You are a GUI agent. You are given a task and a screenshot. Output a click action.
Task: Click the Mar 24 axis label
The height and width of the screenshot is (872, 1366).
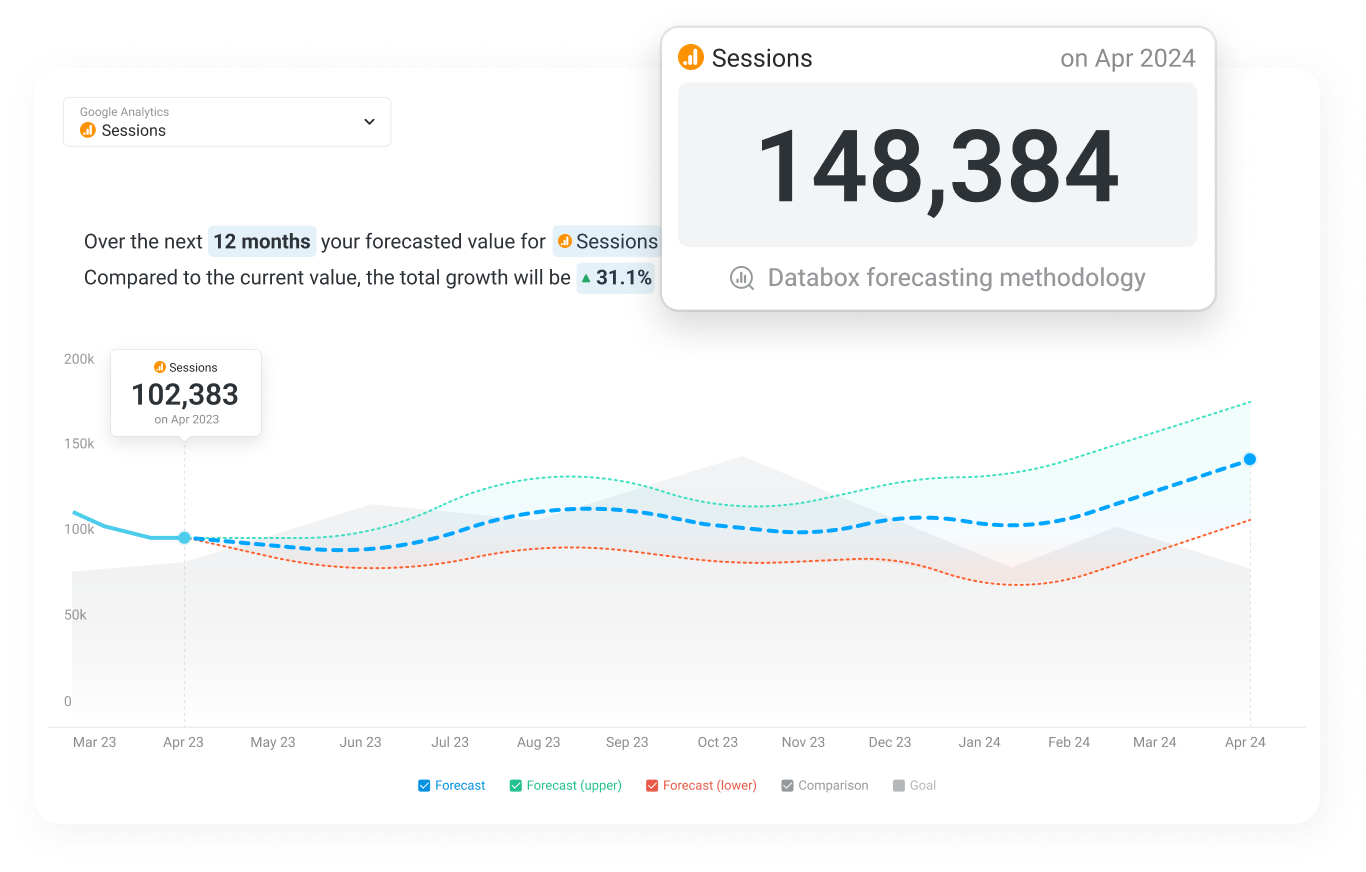coord(1154,742)
